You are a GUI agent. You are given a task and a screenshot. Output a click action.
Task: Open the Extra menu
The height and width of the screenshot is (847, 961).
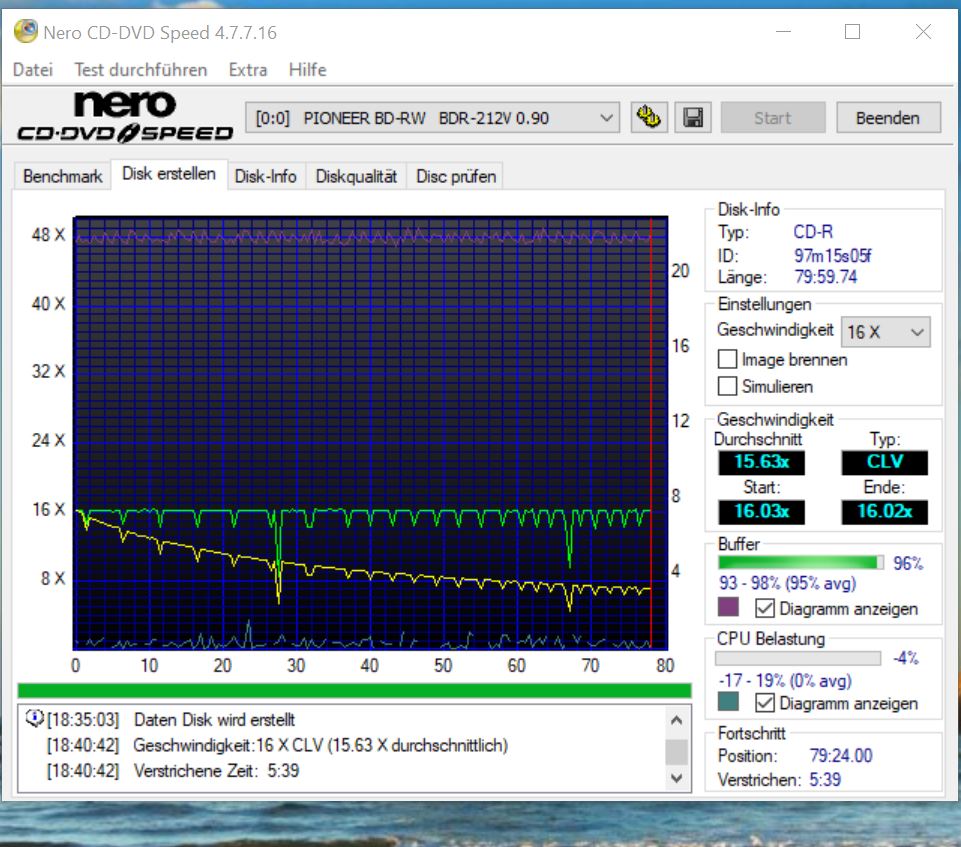(248, 69)
